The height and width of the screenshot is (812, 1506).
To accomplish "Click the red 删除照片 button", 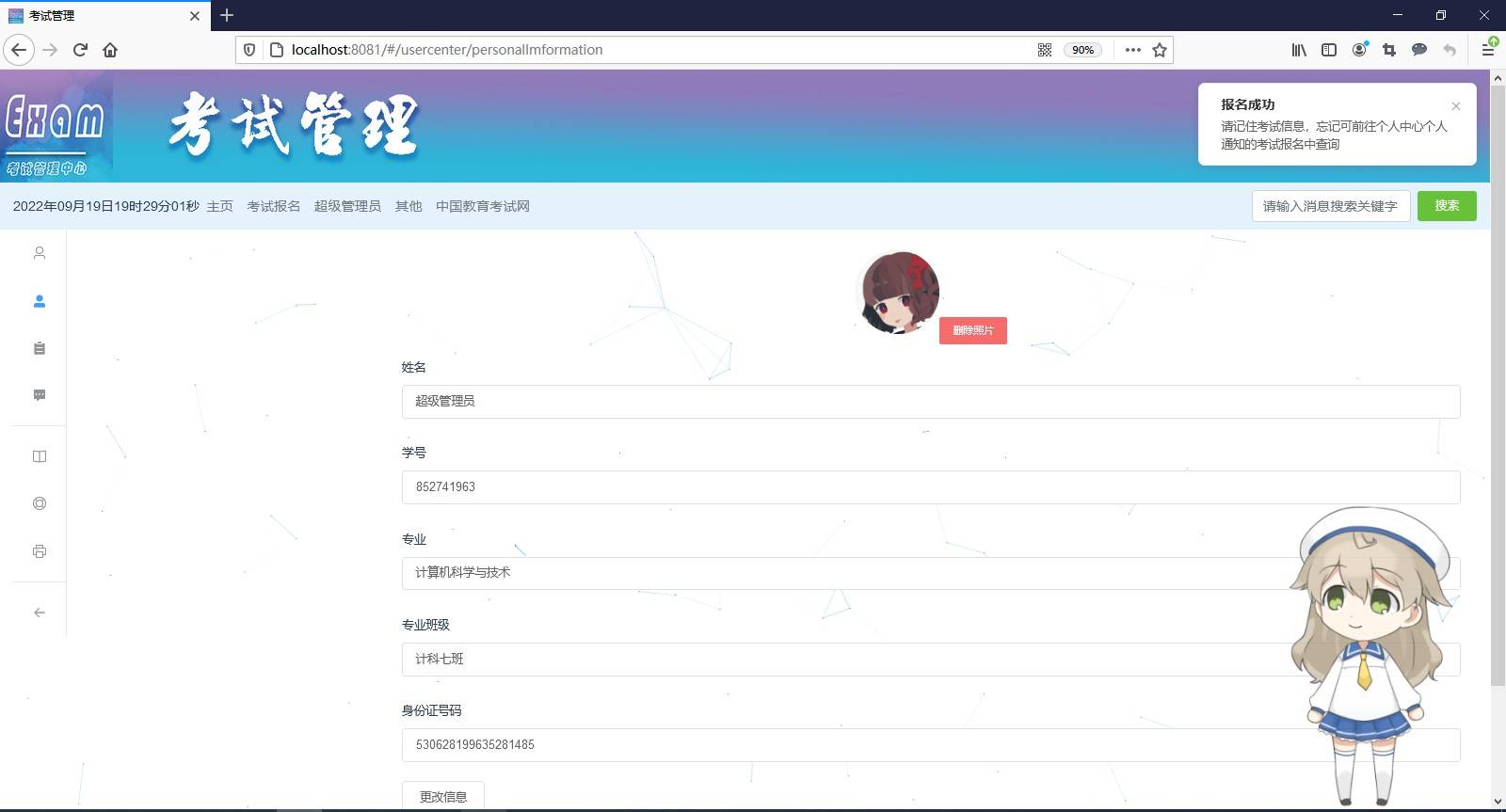I will [973, 330].
